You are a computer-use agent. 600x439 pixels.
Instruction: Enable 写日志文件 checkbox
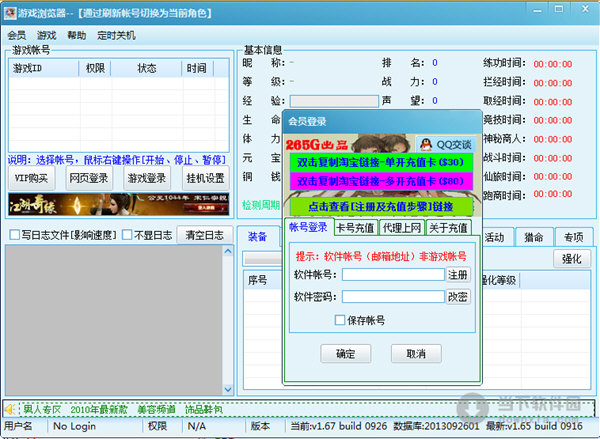[14, 236]
